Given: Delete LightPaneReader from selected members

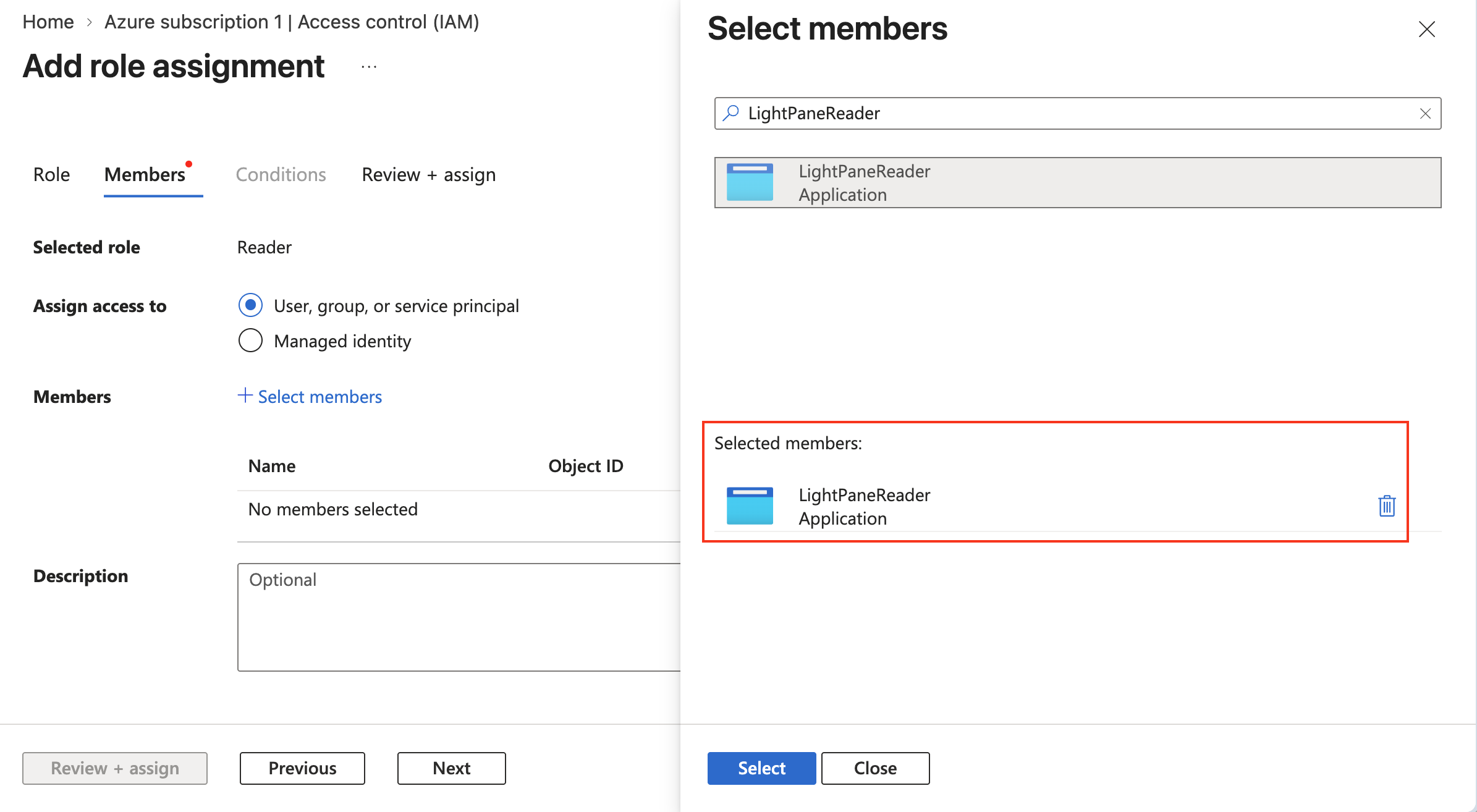Looking at the screenshot, I should [x=1387, y=505].
